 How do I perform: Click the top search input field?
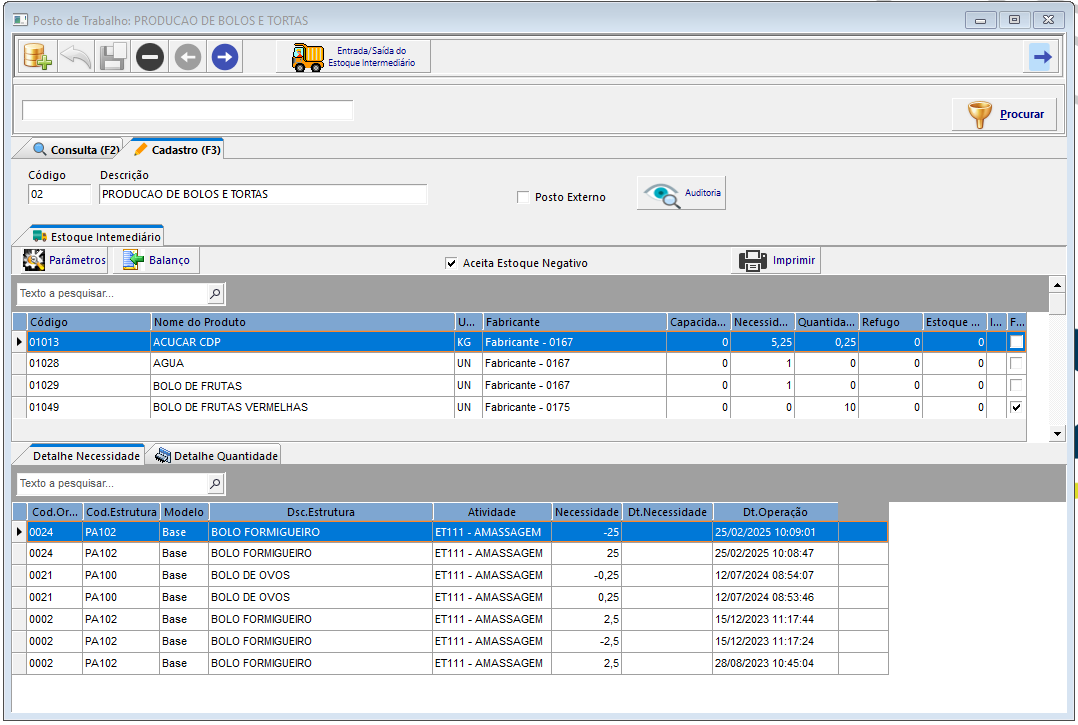188,111
